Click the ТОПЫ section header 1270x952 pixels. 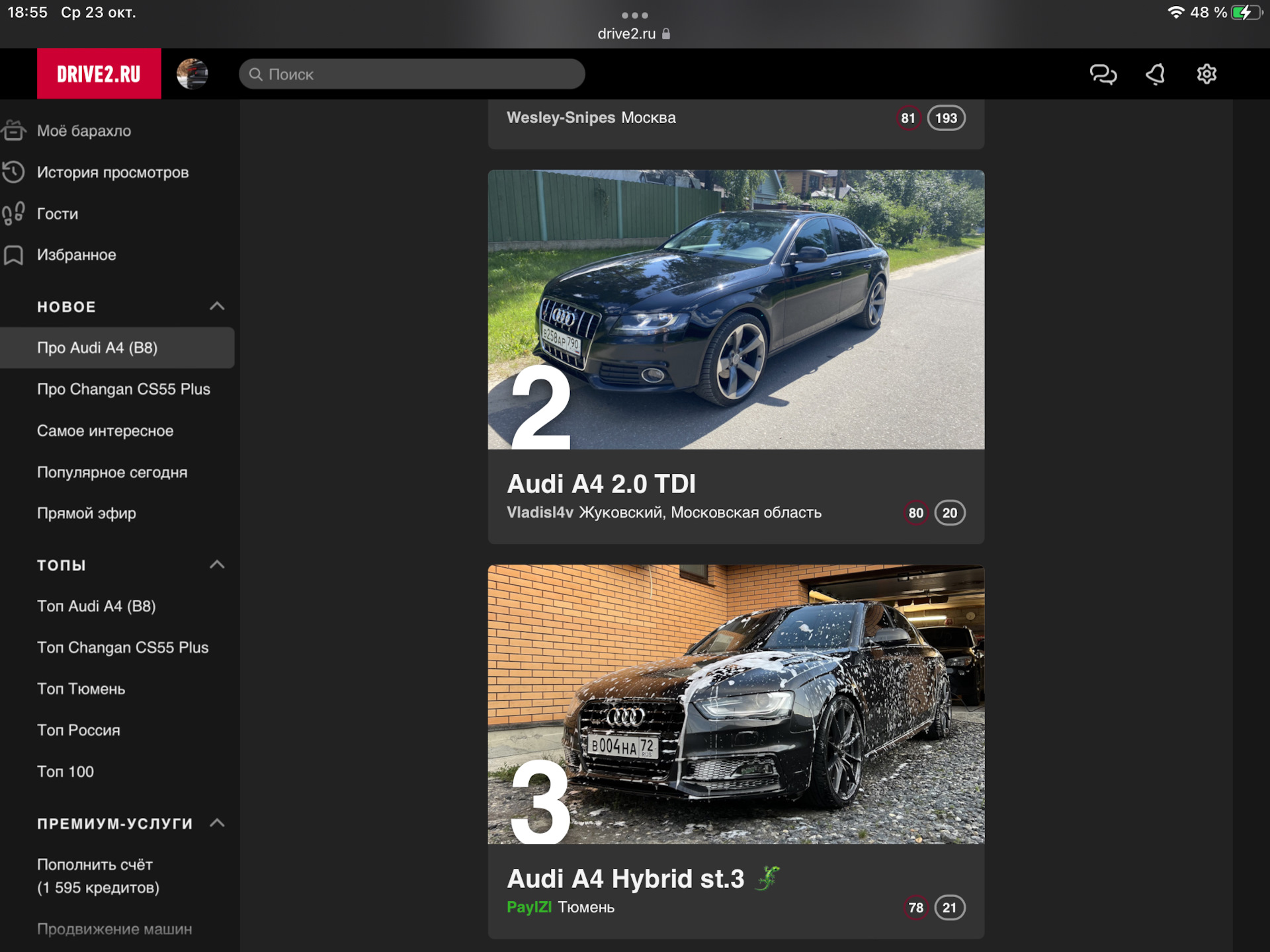pyautogui.click(x=62, y=565)
